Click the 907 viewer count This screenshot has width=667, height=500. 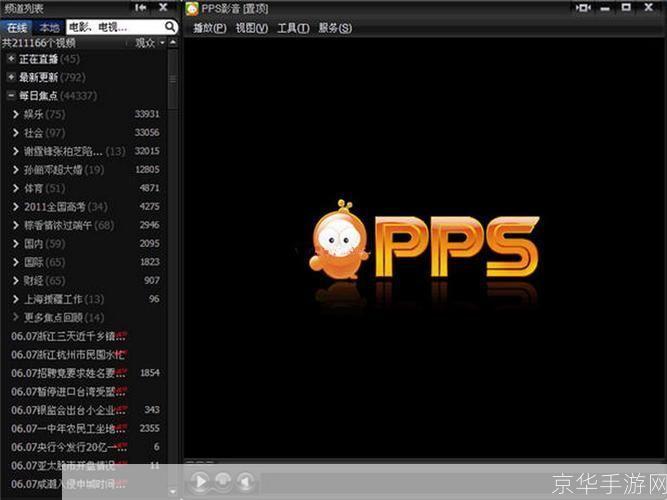(x=152, y=281)
